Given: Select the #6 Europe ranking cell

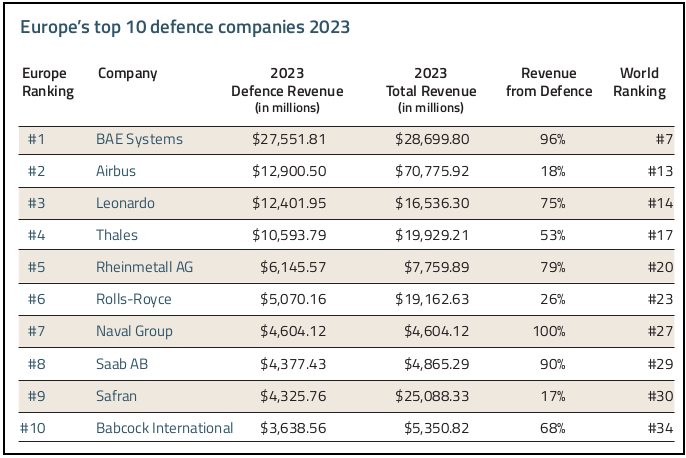Looking at the screenshot, I should tap(36, 300).
